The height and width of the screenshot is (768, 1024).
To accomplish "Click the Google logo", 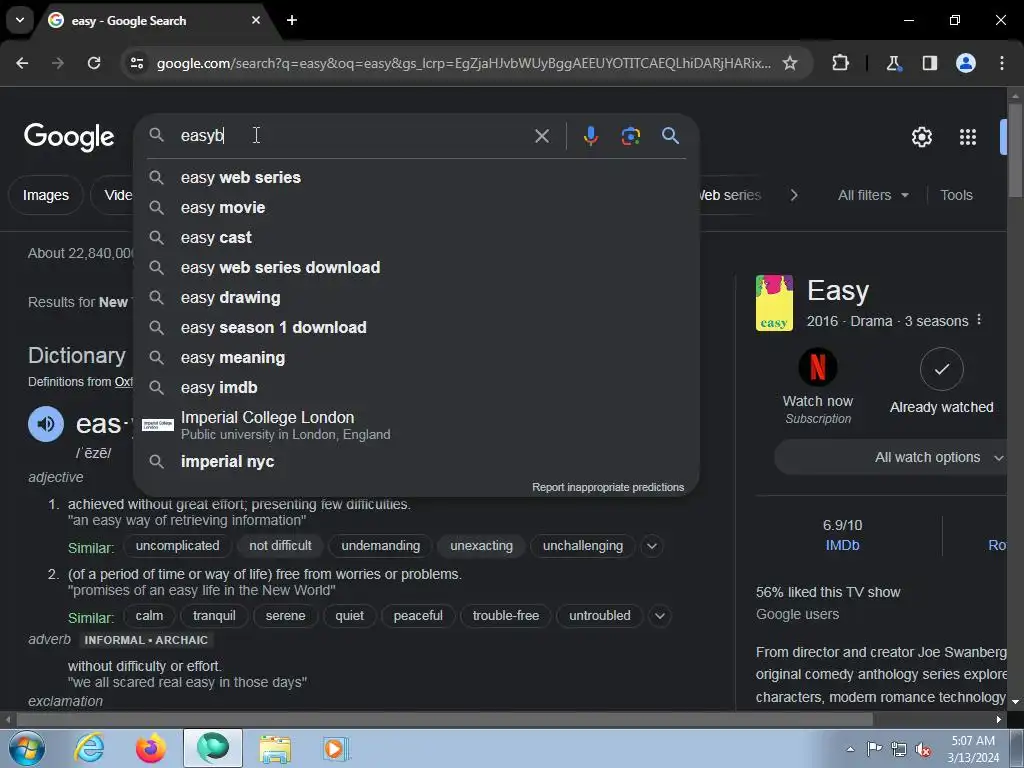I will click(x=69, y=136).
